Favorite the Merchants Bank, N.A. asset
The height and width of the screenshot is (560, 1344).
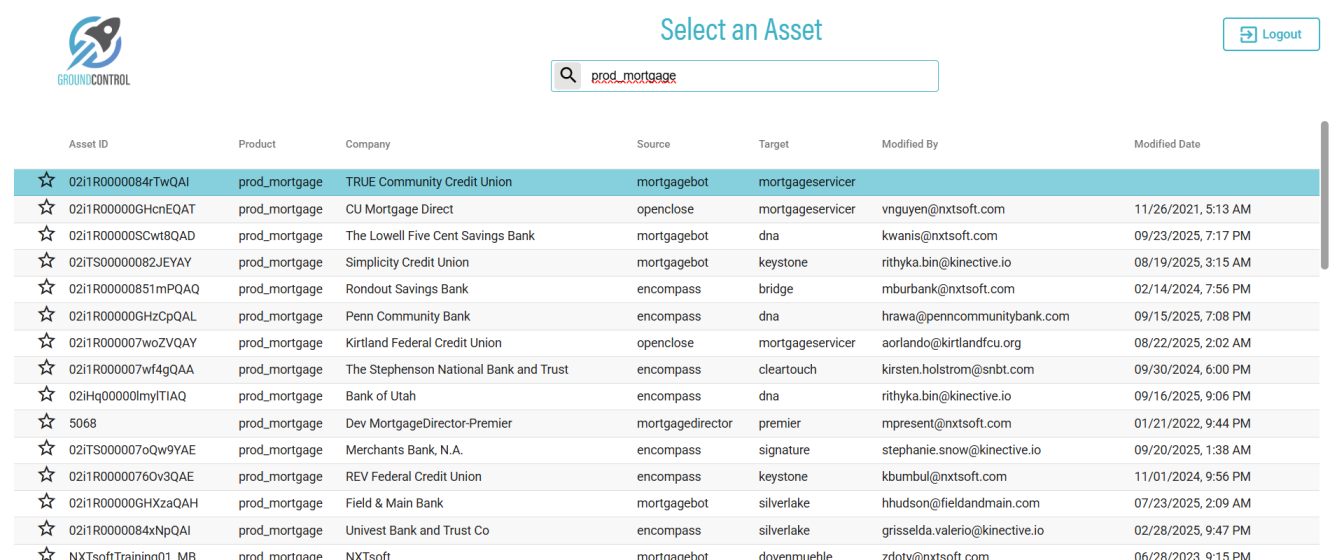(46, 449)
